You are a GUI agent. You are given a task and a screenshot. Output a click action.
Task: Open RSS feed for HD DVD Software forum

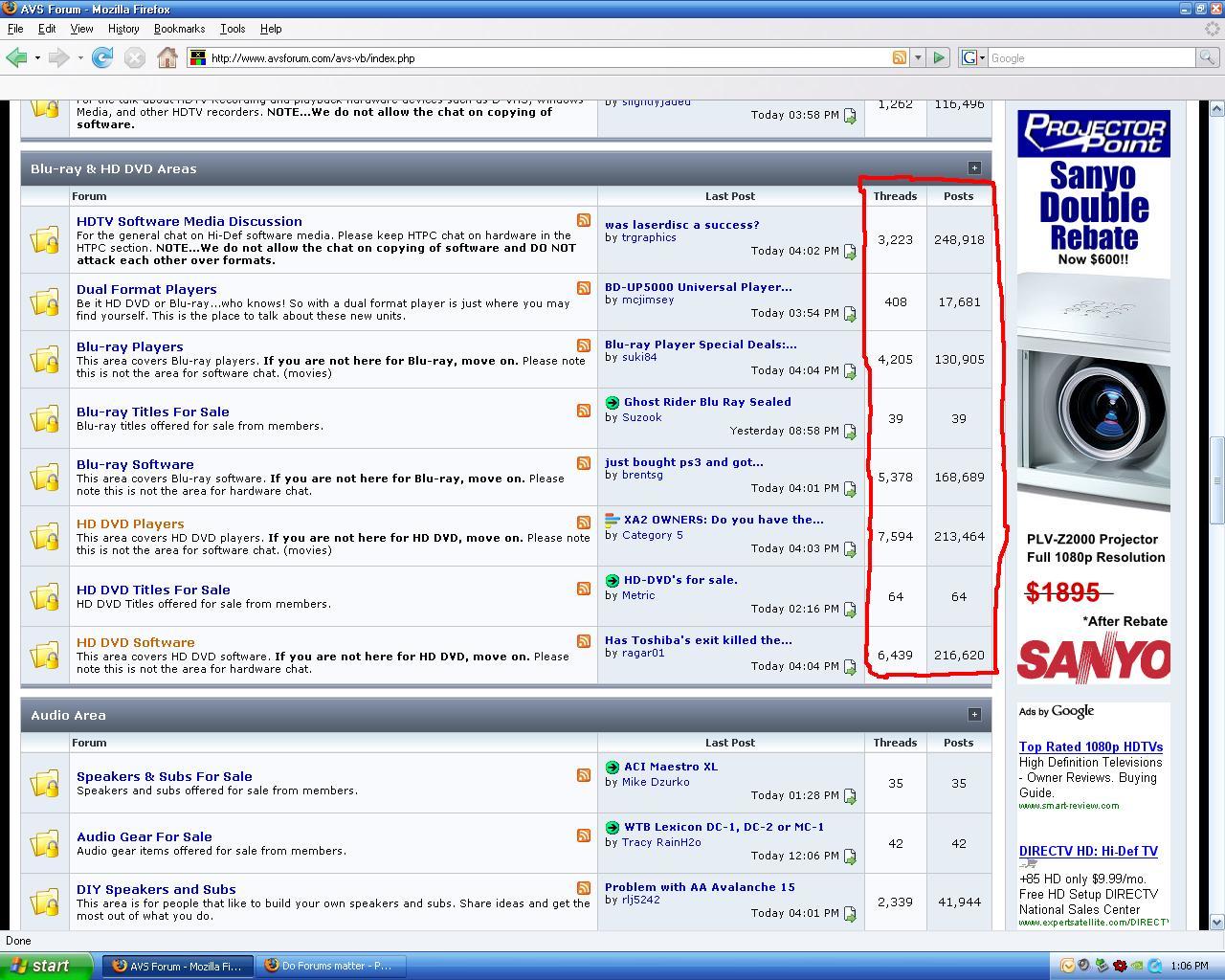[583, 641]
